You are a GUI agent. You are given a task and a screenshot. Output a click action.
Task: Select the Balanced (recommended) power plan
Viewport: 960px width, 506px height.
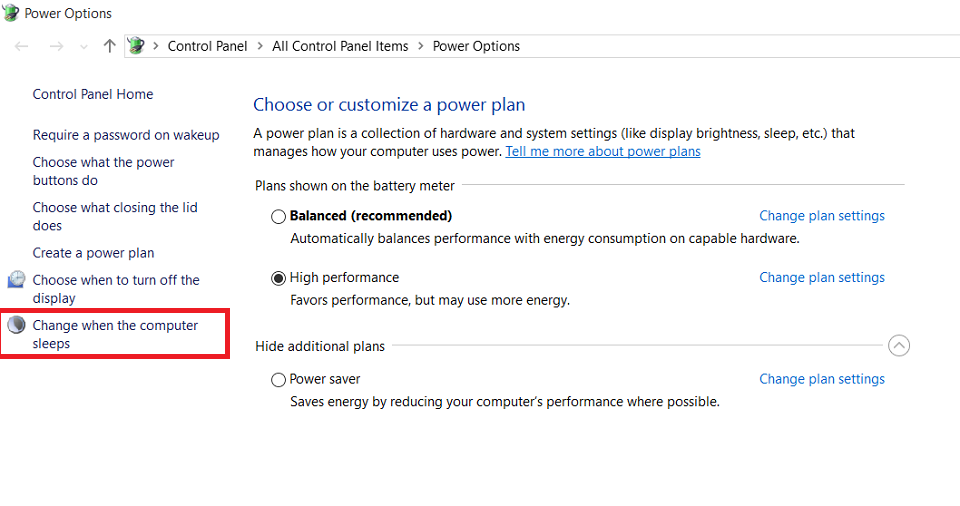coord(279,216)
